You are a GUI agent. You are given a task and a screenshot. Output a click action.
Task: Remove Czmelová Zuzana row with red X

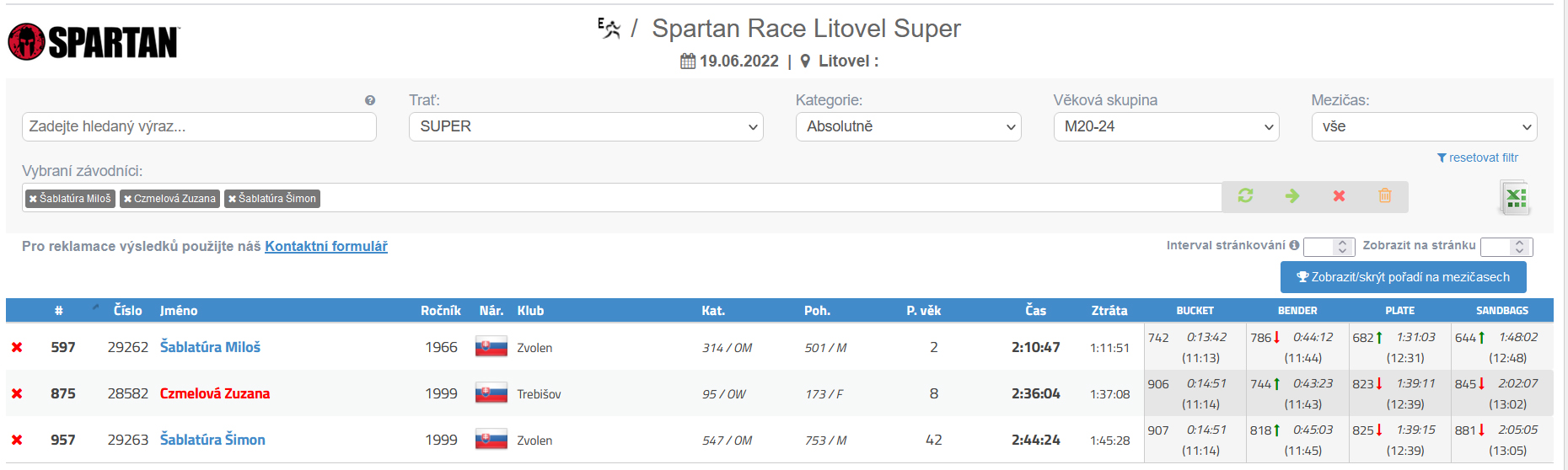tap(17, 393)
